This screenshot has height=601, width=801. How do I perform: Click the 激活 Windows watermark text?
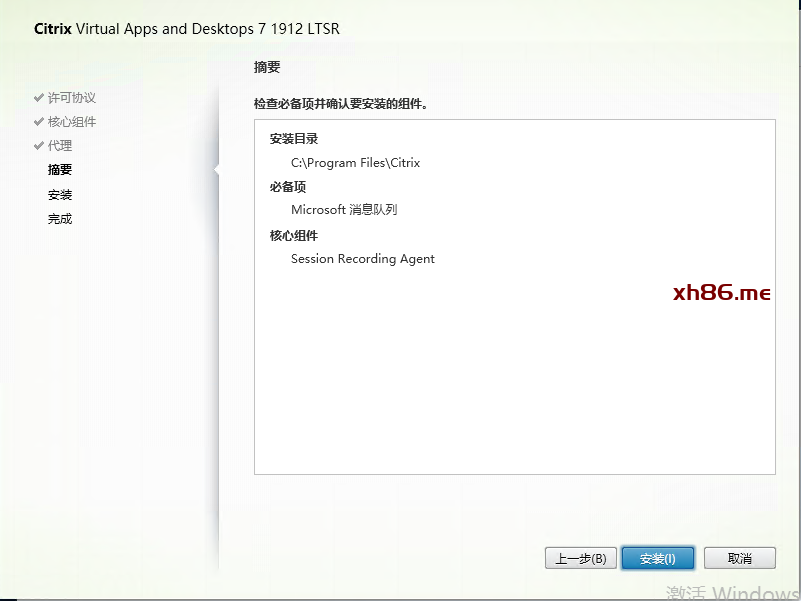pyautogui.click(x=733, y=591)
